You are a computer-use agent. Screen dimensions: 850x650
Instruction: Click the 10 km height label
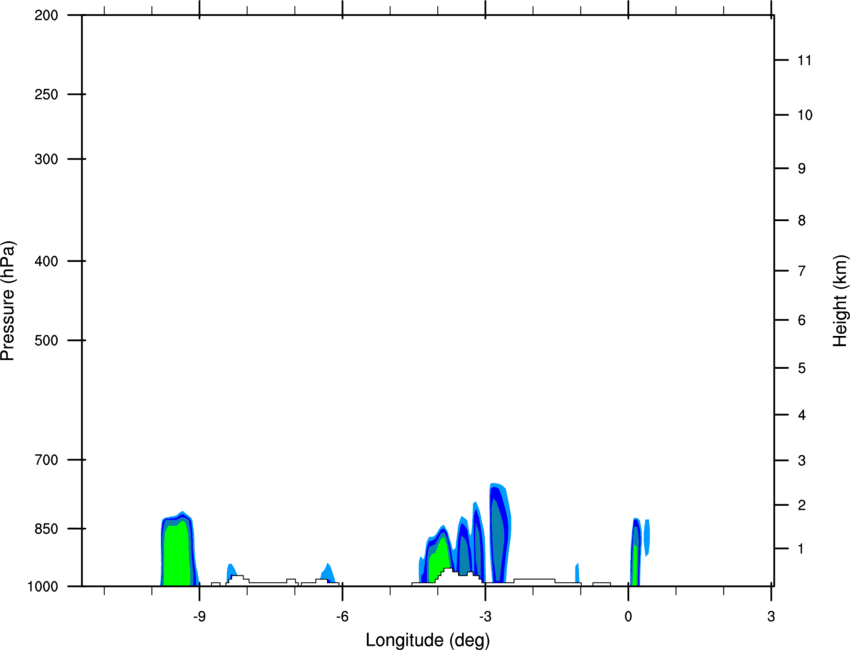point(804,115)
